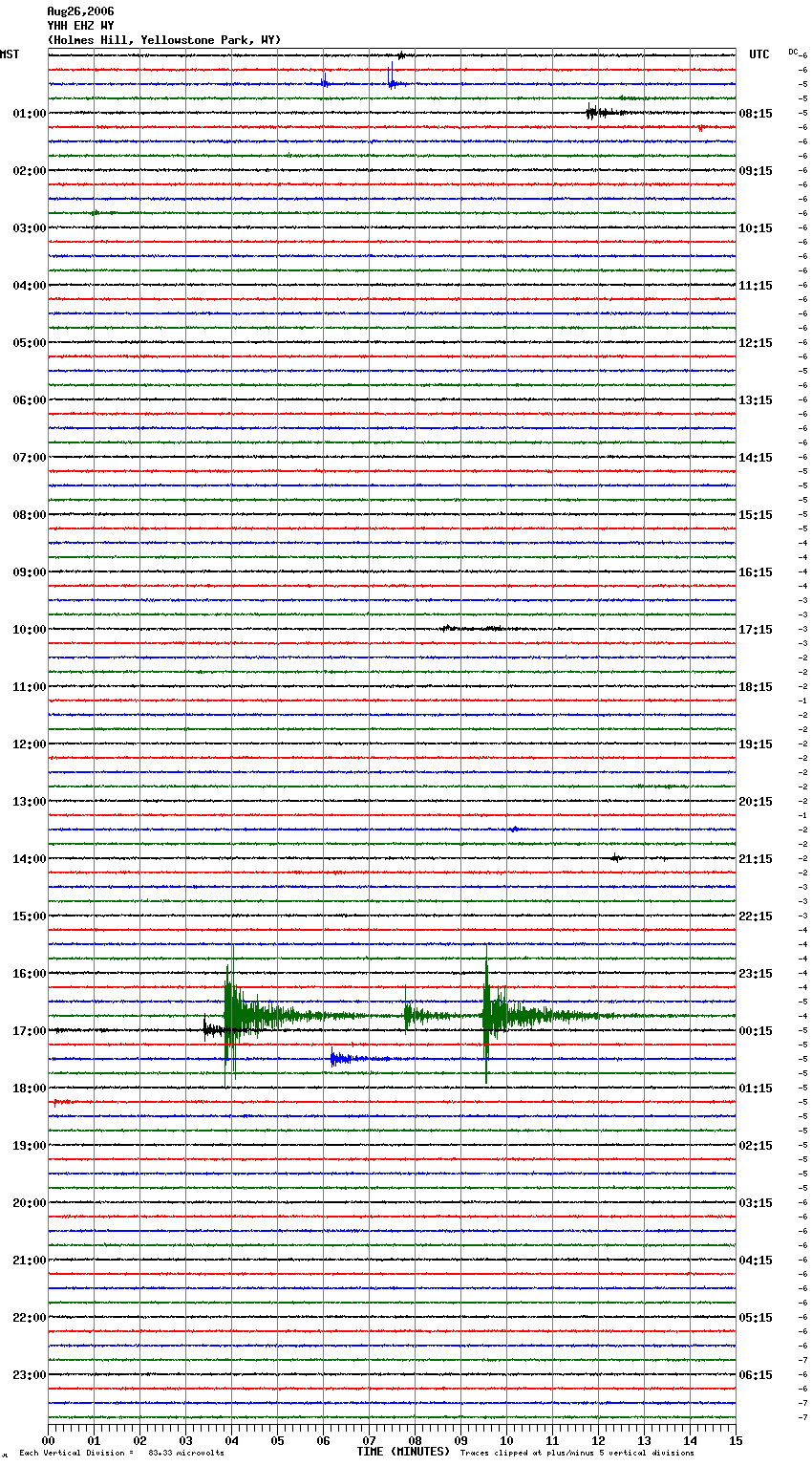Click the "01:15" UTC time label
Screen dimensions: 812x1466
pos(756,1089)
